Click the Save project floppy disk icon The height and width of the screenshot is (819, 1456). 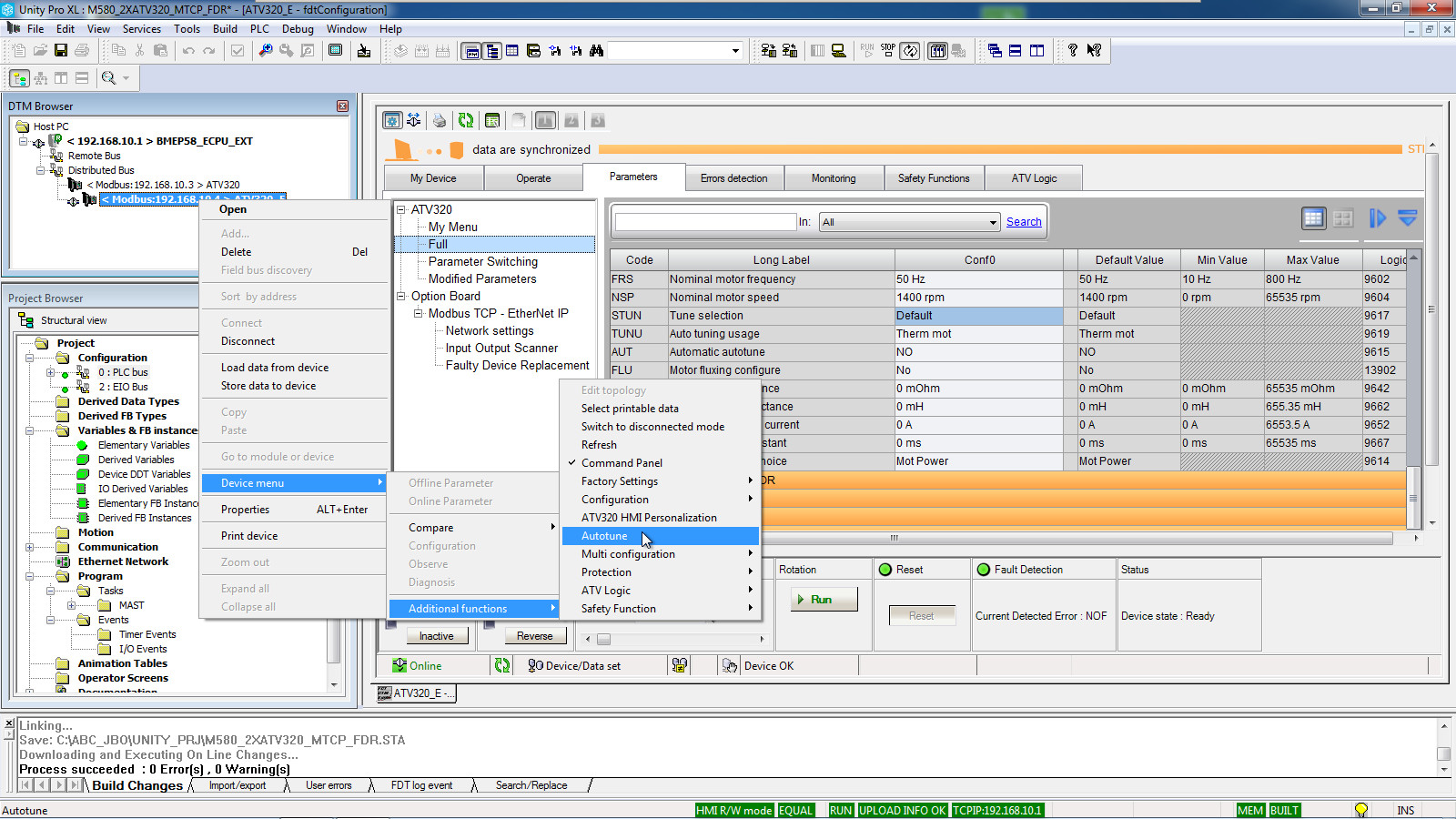[61, 50]
